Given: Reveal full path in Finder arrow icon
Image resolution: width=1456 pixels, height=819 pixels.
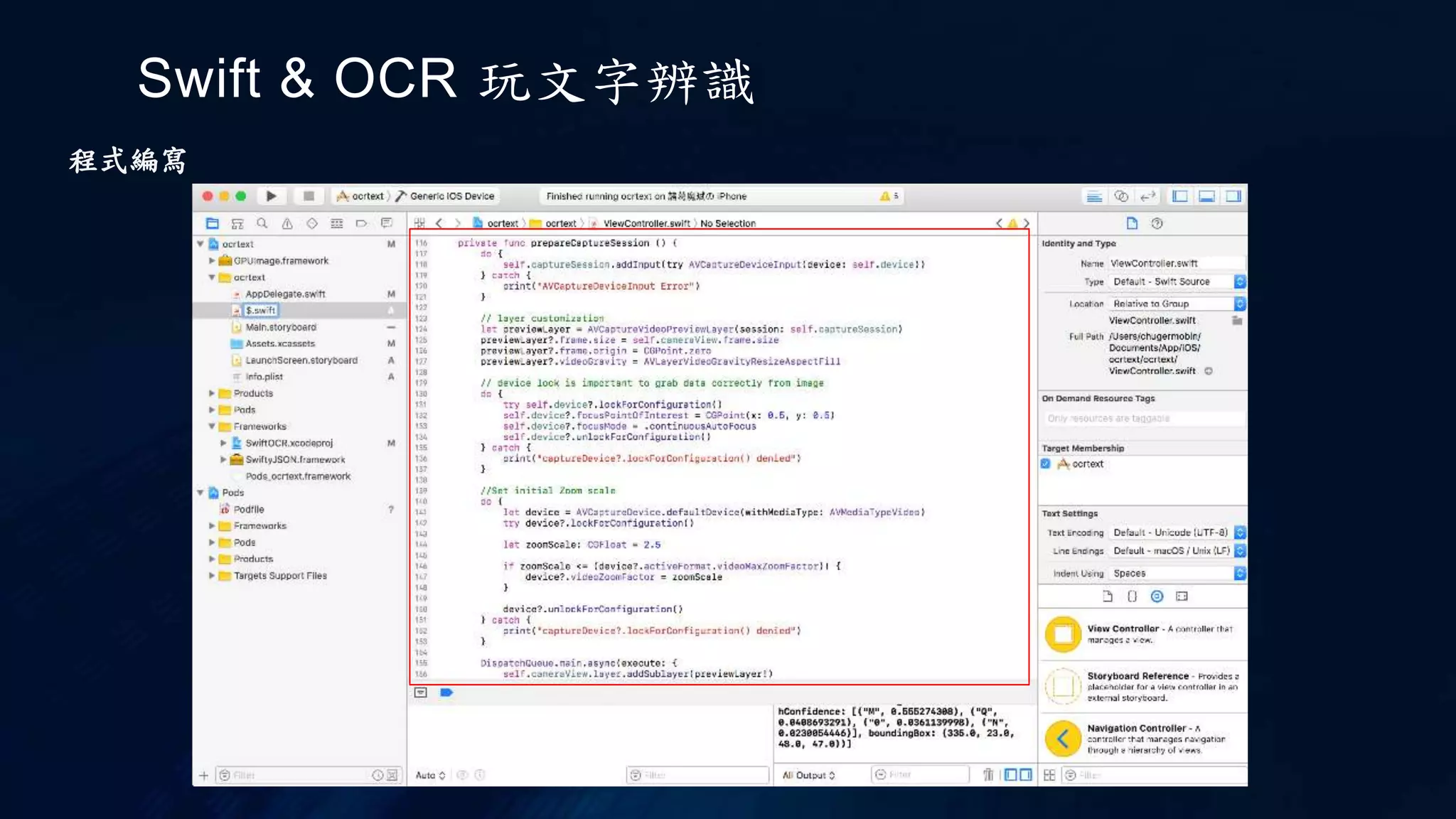Looking at the screenshot, I should (x=1209, y=371).
